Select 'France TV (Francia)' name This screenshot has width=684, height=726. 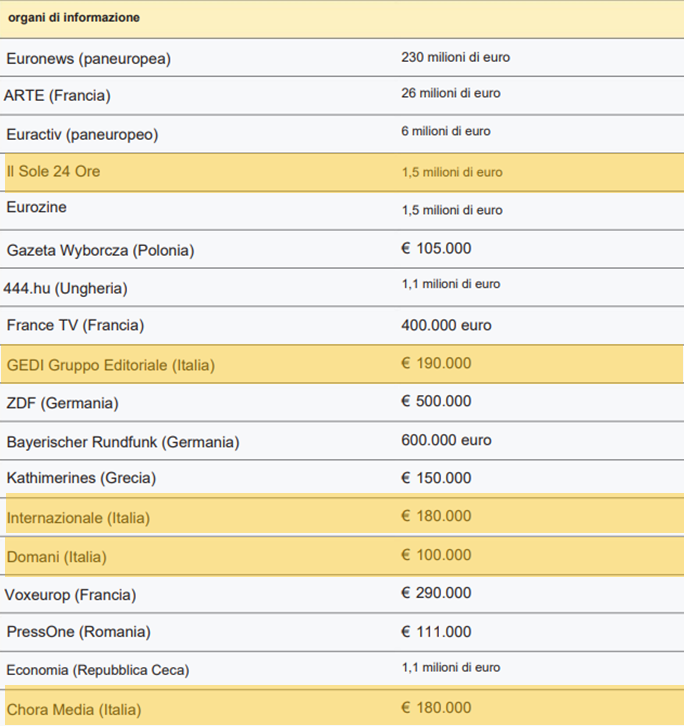pyautogui.click(x=75, y=325)
